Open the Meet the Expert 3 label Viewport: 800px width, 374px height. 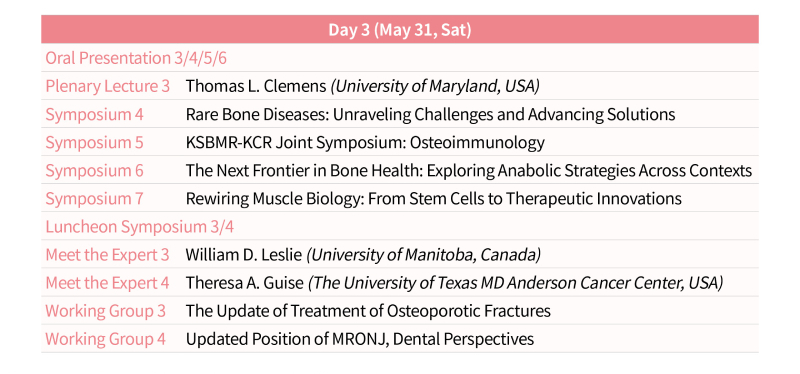[x=107, y=255]
